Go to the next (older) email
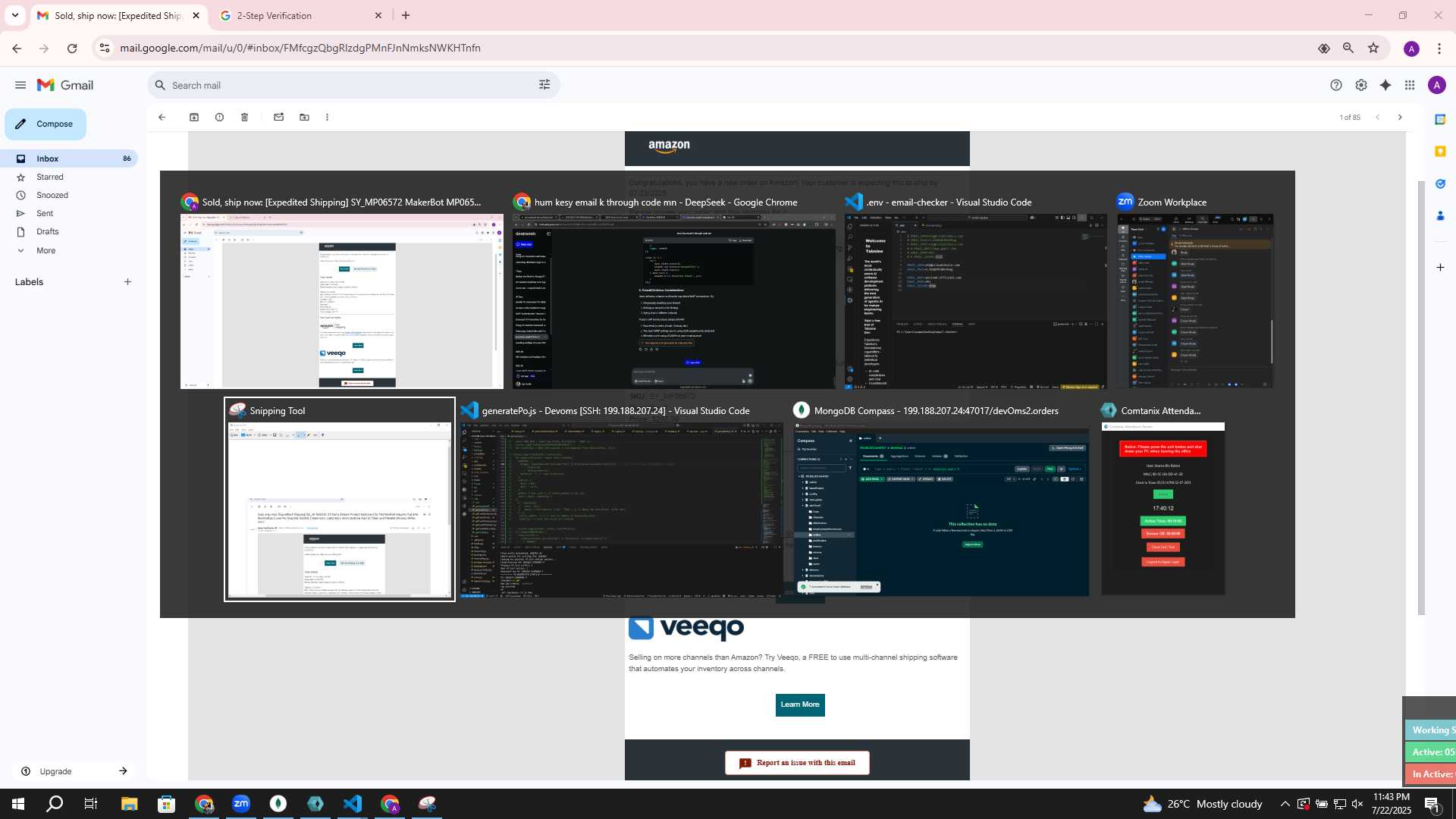1456x819 pixels. (1400, 118)
